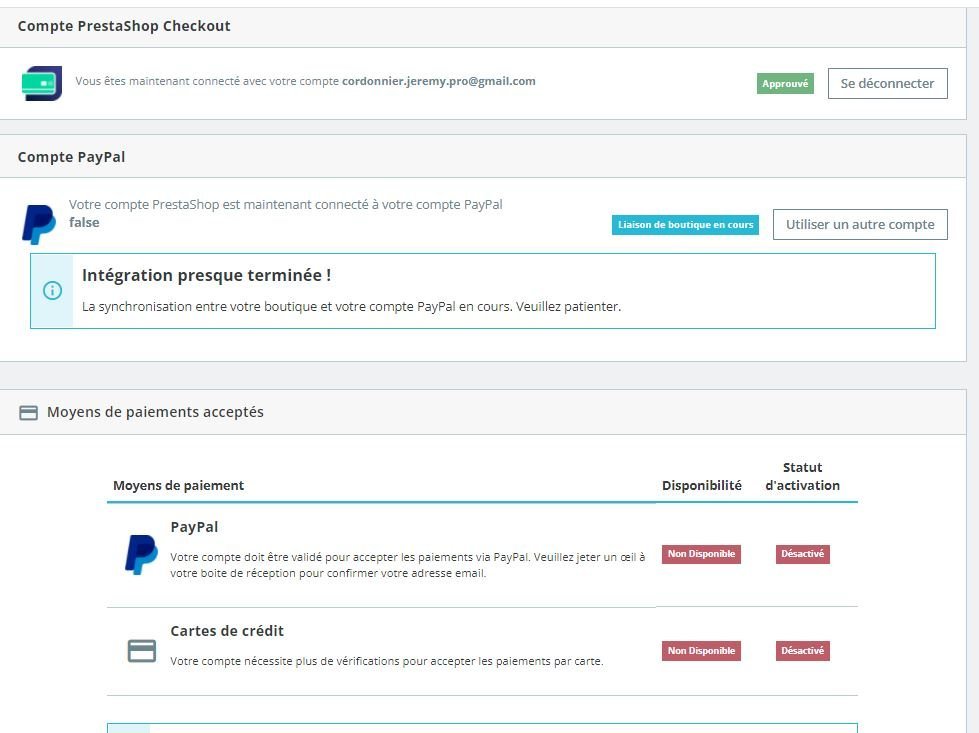This screenshot has width=979, height=733.
Task: Click the Liaison de boutique en cours badge
Action: (685, 225)
